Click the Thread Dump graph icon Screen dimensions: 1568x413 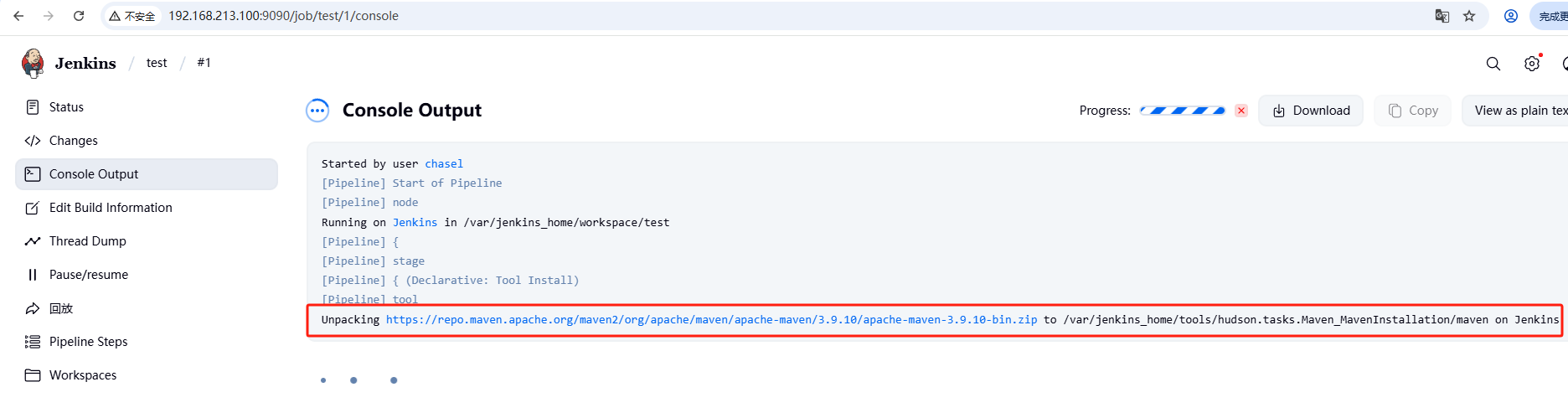[x=33, y=241]
